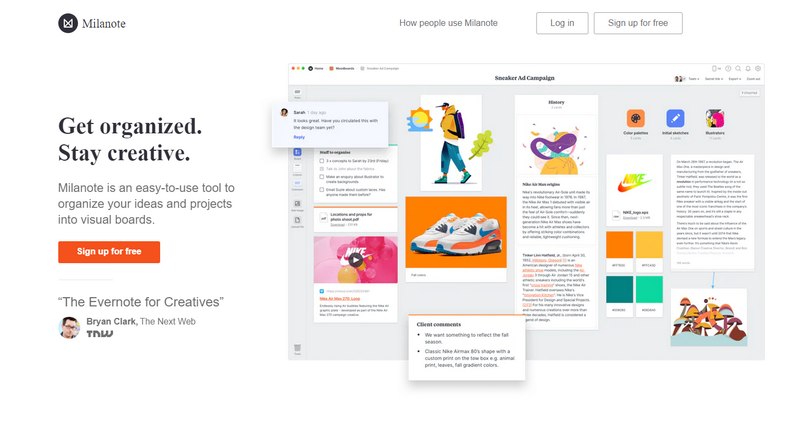Play the Nike video thumbnail
Viewport: 800px width, 448px height.
point(356,260)
